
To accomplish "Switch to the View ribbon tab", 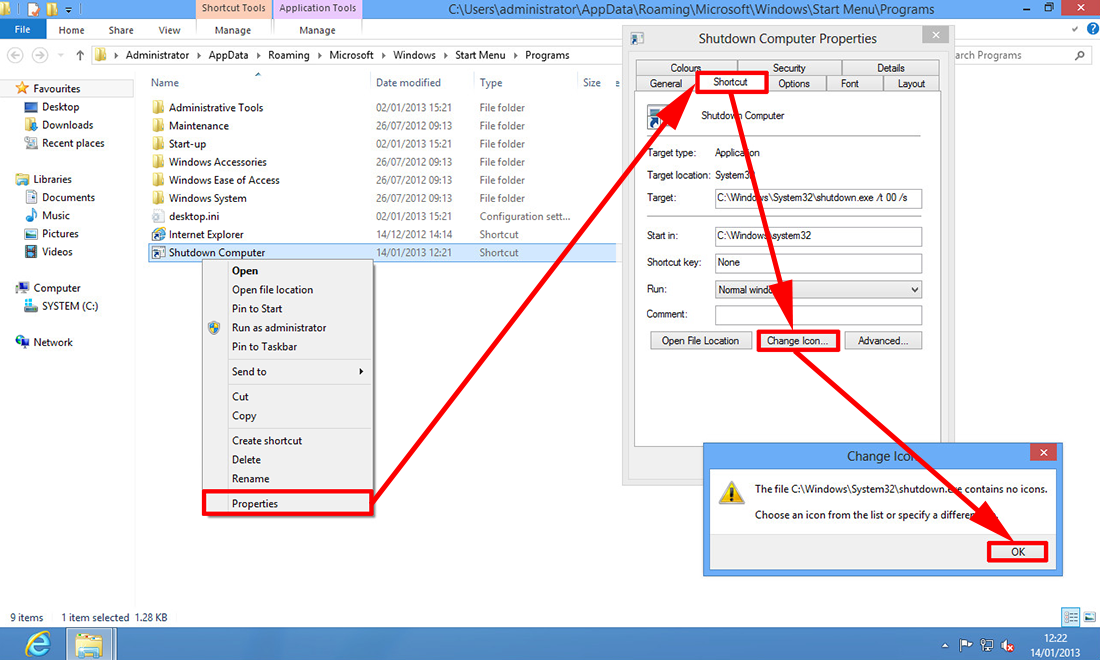I will 169,30.
